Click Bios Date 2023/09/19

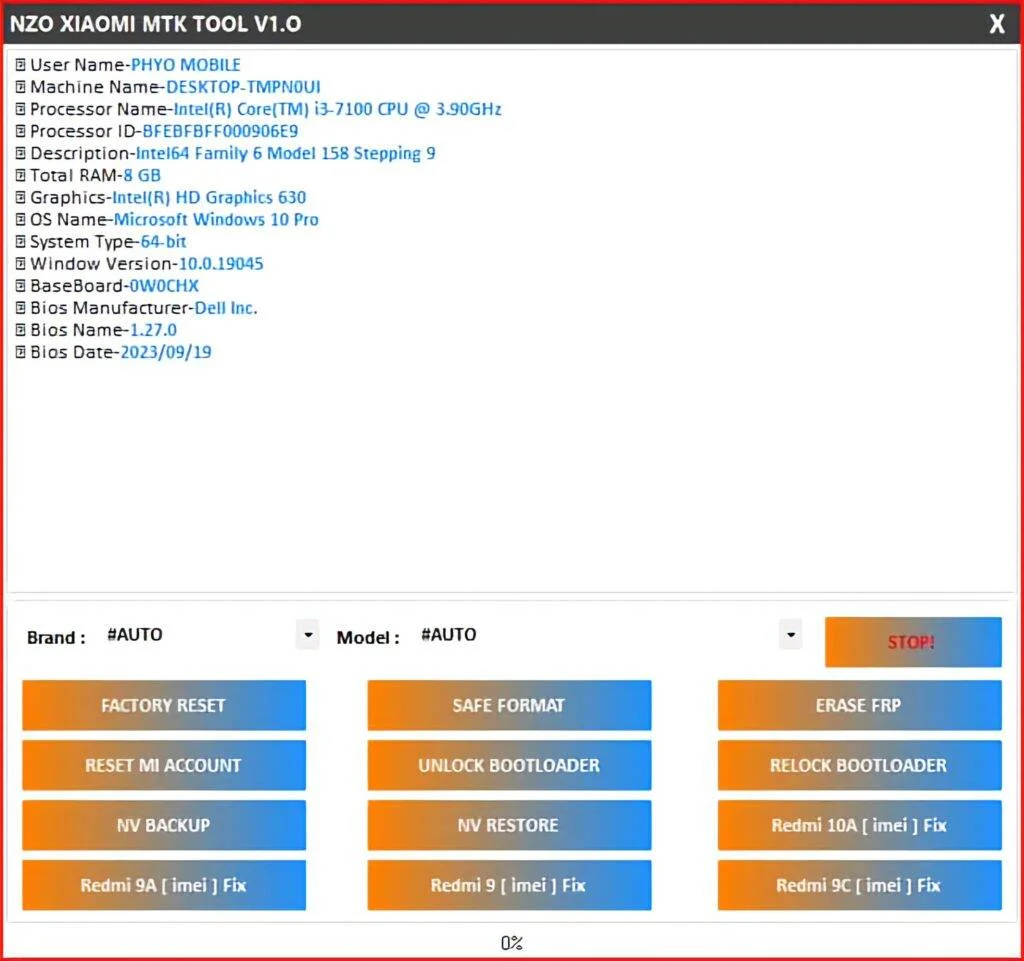166,352
